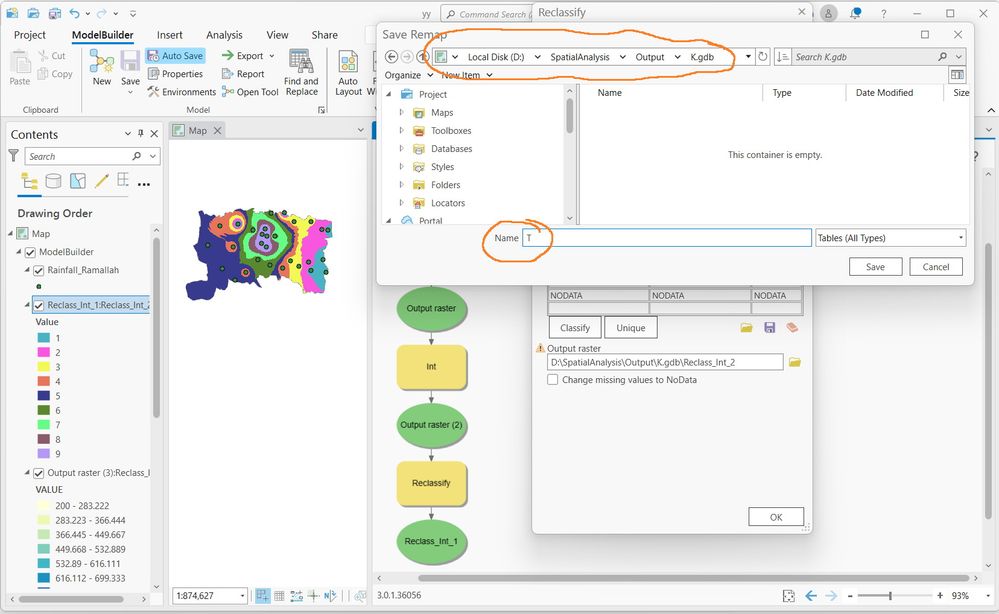999x614 pixels.
Task: Expand Folders node in tree
Action: pos(401,185)
